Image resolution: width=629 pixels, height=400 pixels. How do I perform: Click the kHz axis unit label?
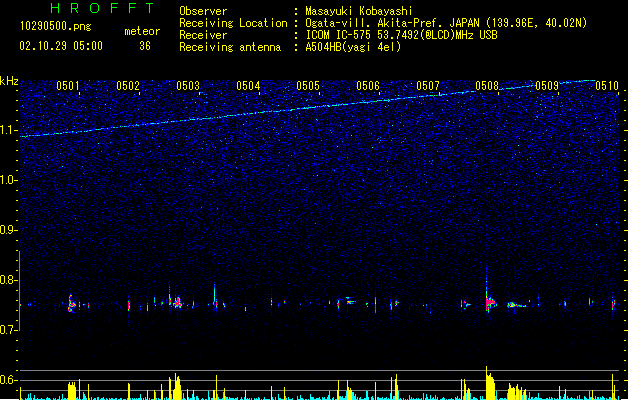pyautogui.click(x=9, y=81)
